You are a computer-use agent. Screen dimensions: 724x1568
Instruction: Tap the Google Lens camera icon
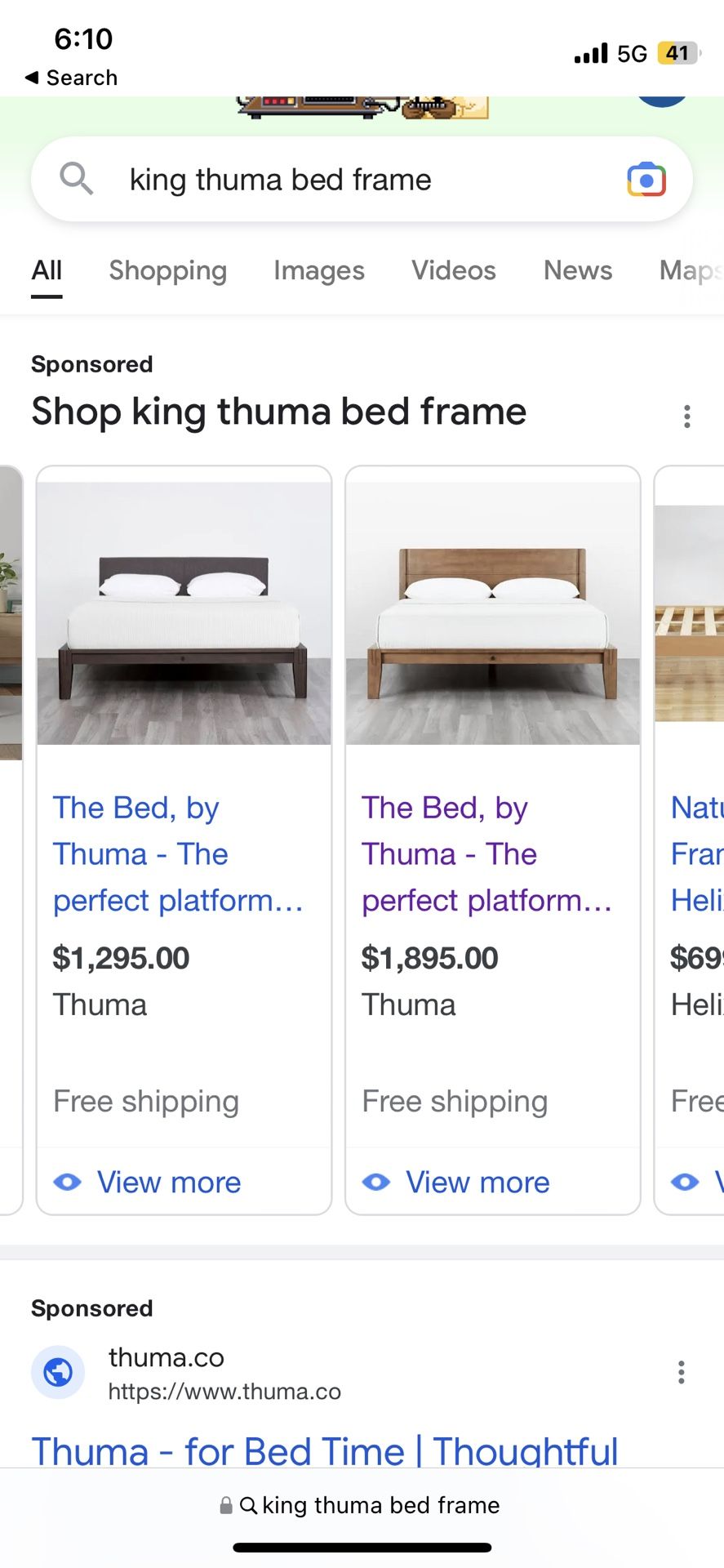(x=646, y=180)
